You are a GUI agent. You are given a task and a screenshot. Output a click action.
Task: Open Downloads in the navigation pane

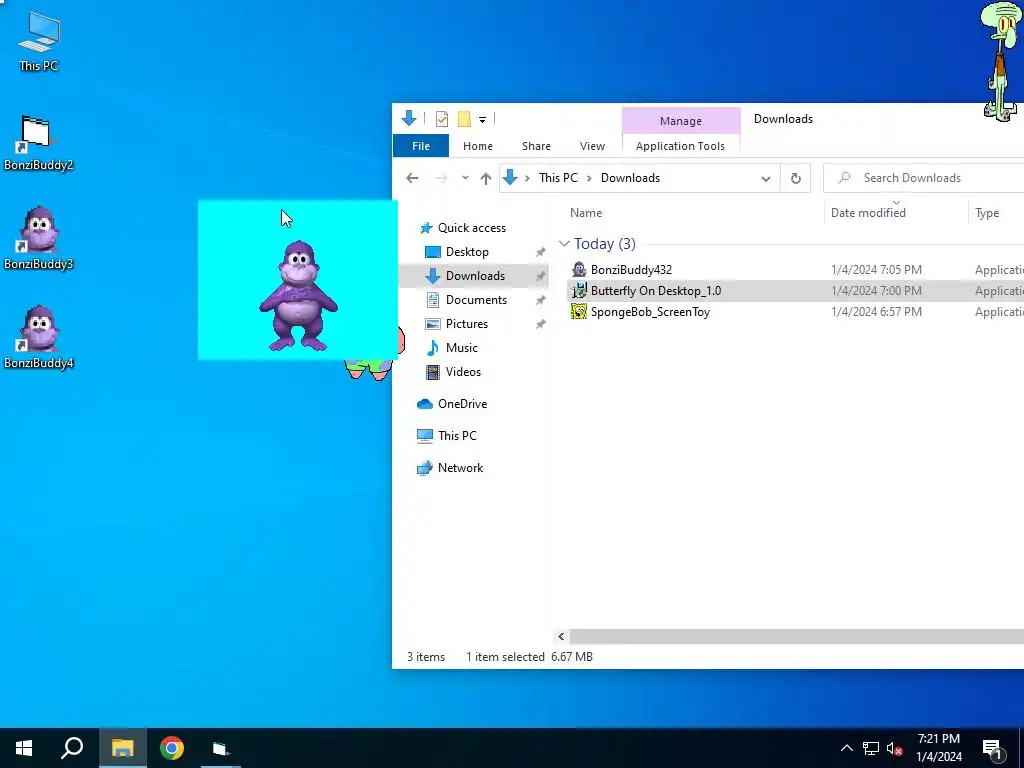pos(475,276)
